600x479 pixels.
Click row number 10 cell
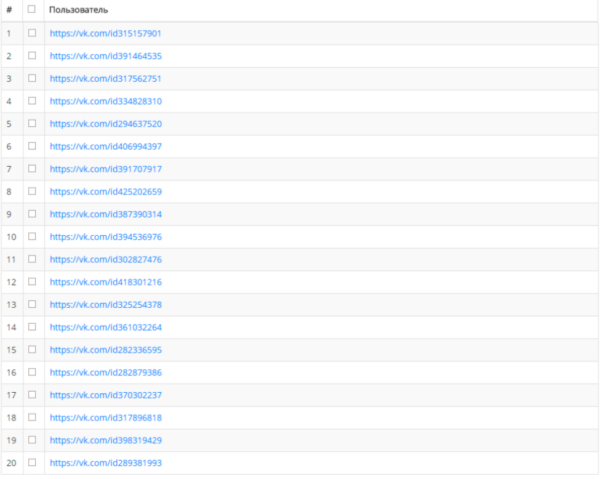pyautogui.click(x=11, y=237)
